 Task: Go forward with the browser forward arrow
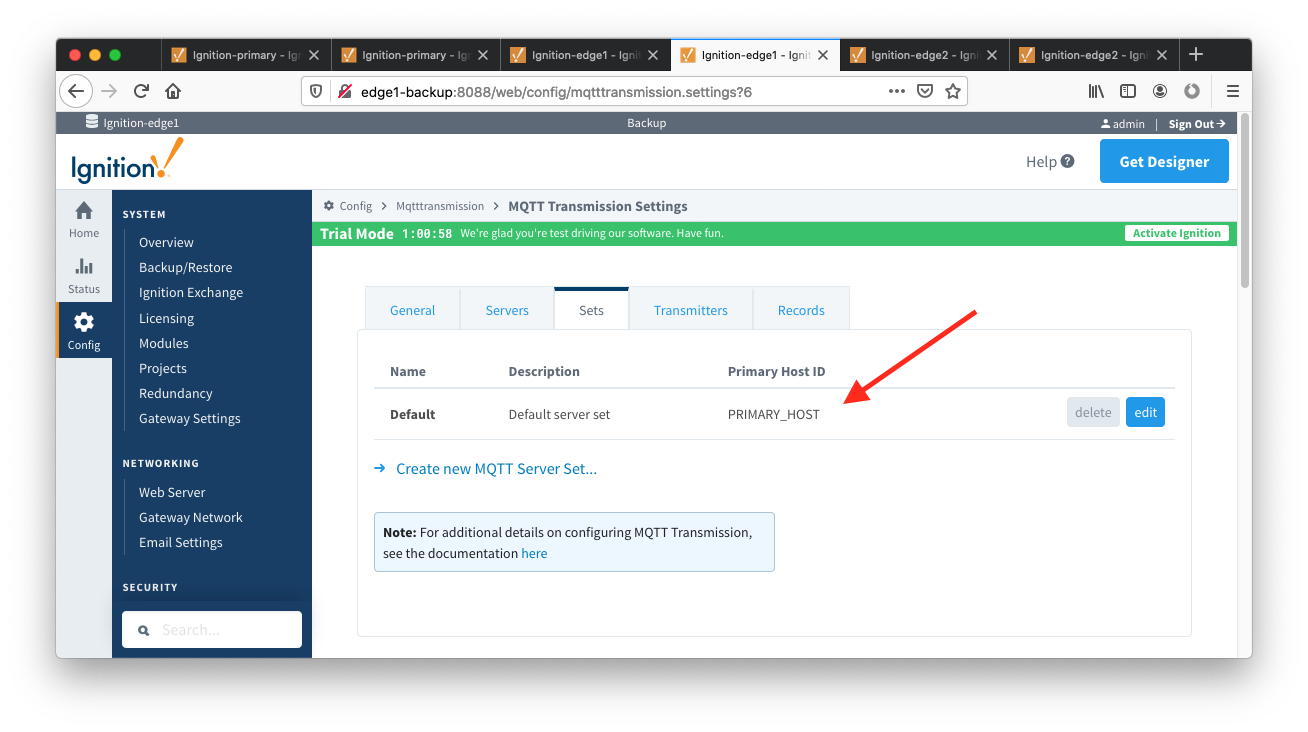(x=109, y=91)
